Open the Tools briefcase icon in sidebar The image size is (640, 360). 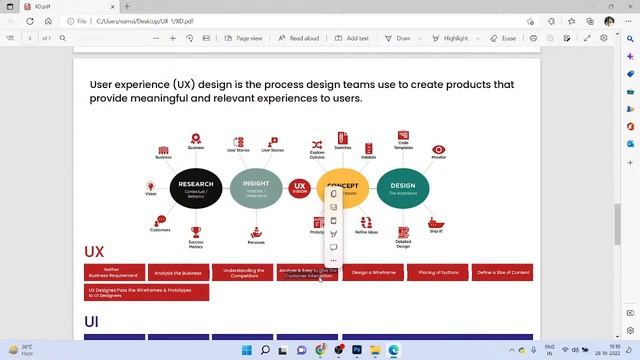pyautogui.click(x=630, y=91)
